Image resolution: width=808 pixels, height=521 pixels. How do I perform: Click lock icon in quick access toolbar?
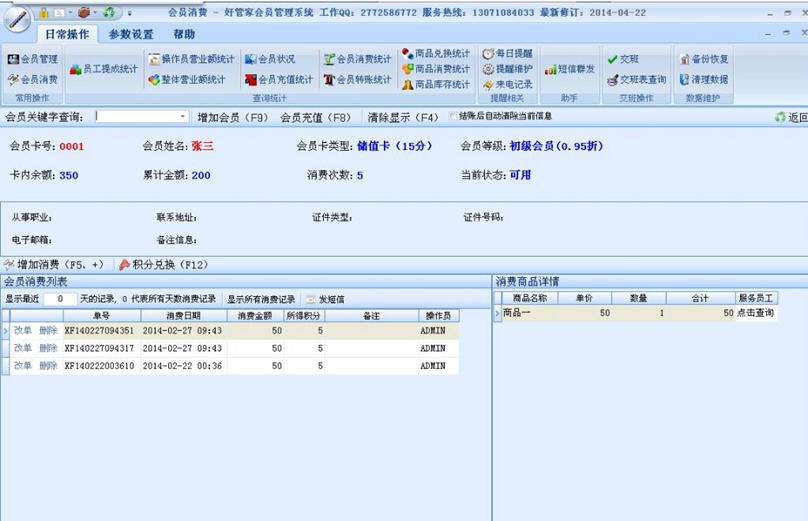(43, 12)
